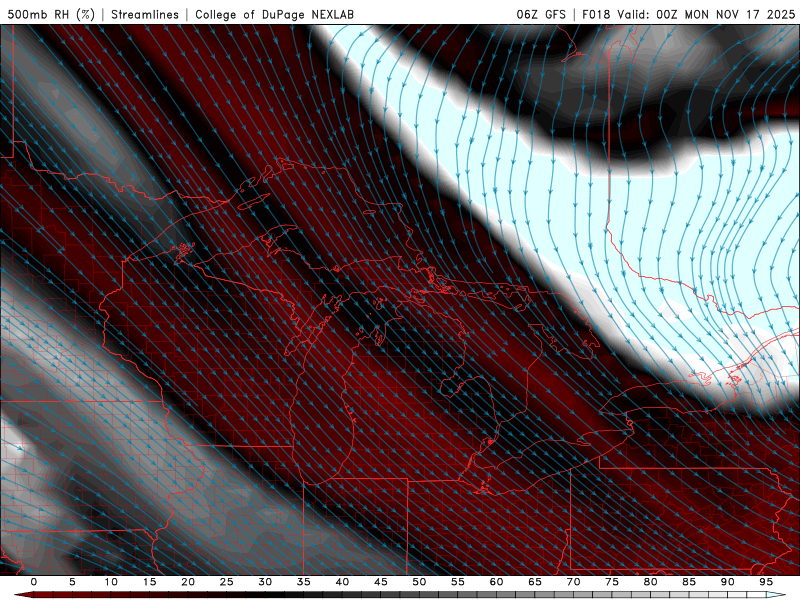Click the 40 label on the RH legend

342,582
